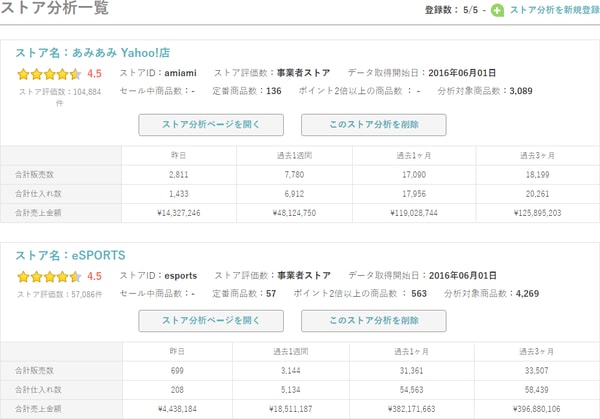The image size is (600, 419).
Task: Click the 過去3ヶ月 header in the amiami table
Action: (537, 155)
